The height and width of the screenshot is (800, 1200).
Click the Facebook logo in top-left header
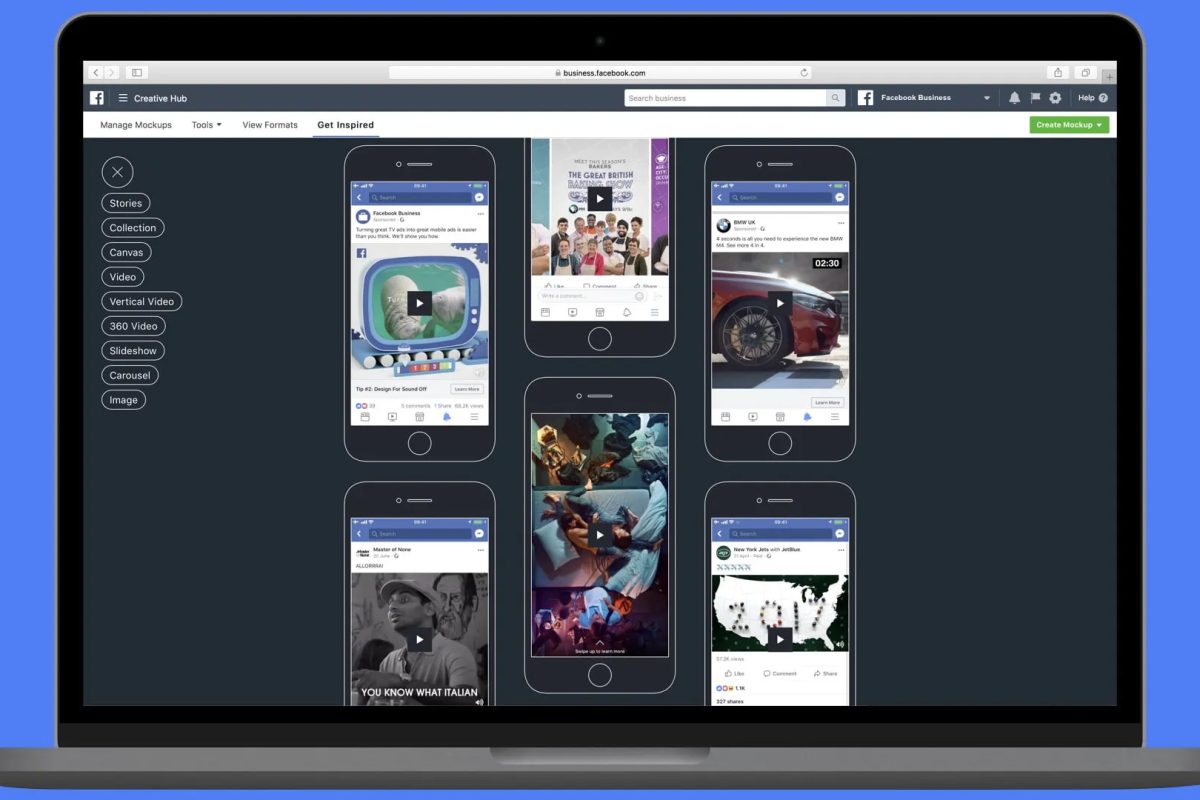pyautogui.click(x=97, y=98)
